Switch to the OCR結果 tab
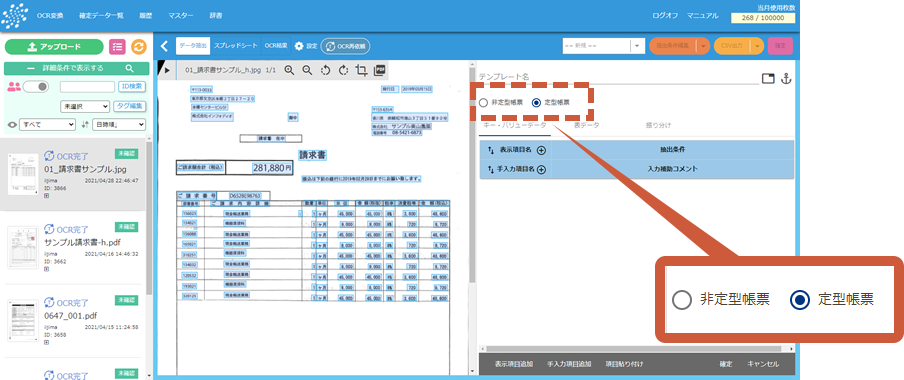The image size is (904, 380). 276,46
